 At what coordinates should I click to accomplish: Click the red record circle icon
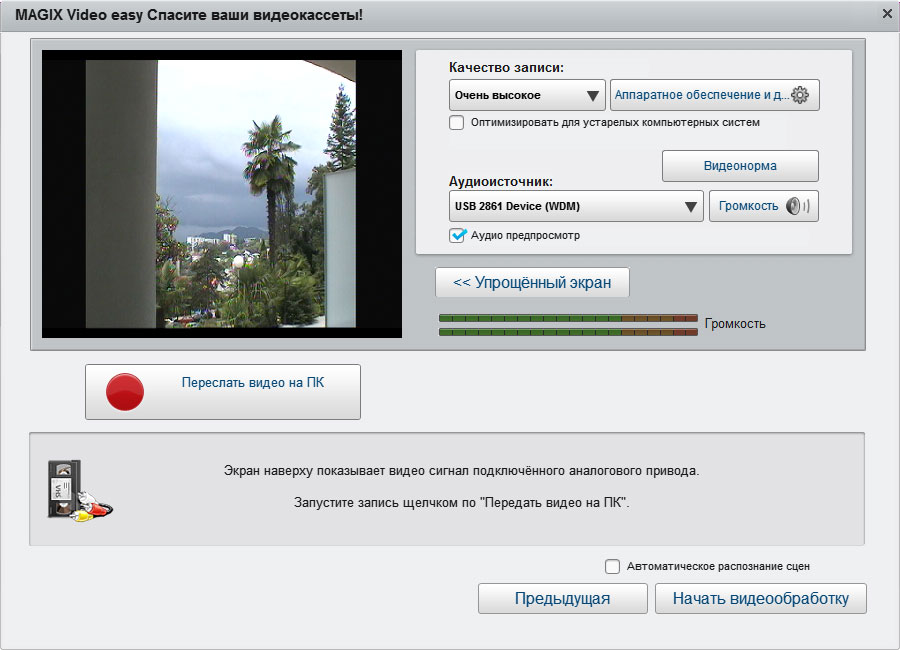[x=125, y=392]
